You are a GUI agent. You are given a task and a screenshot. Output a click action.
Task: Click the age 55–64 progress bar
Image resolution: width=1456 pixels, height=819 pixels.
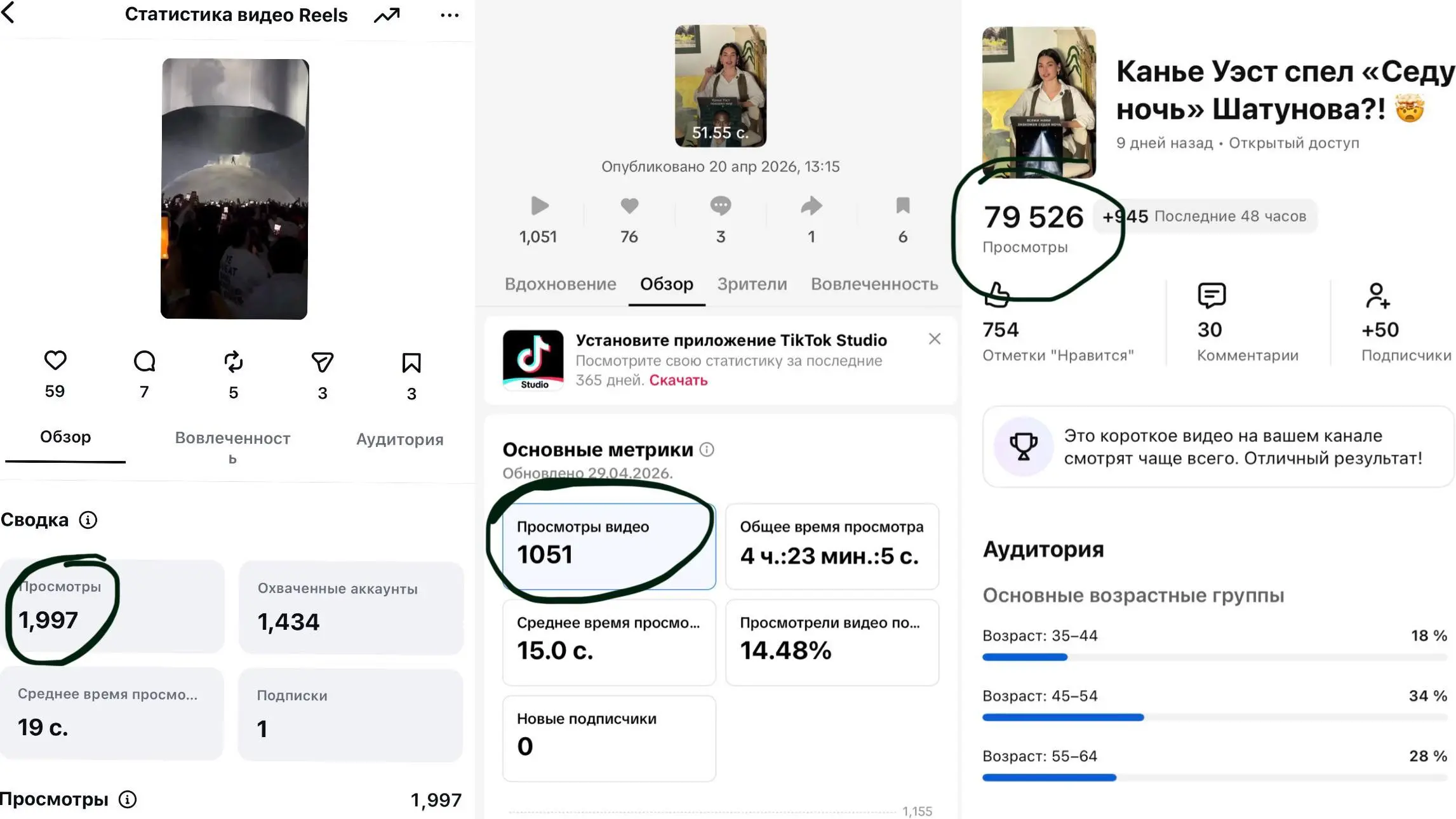tap(1214, 778)
